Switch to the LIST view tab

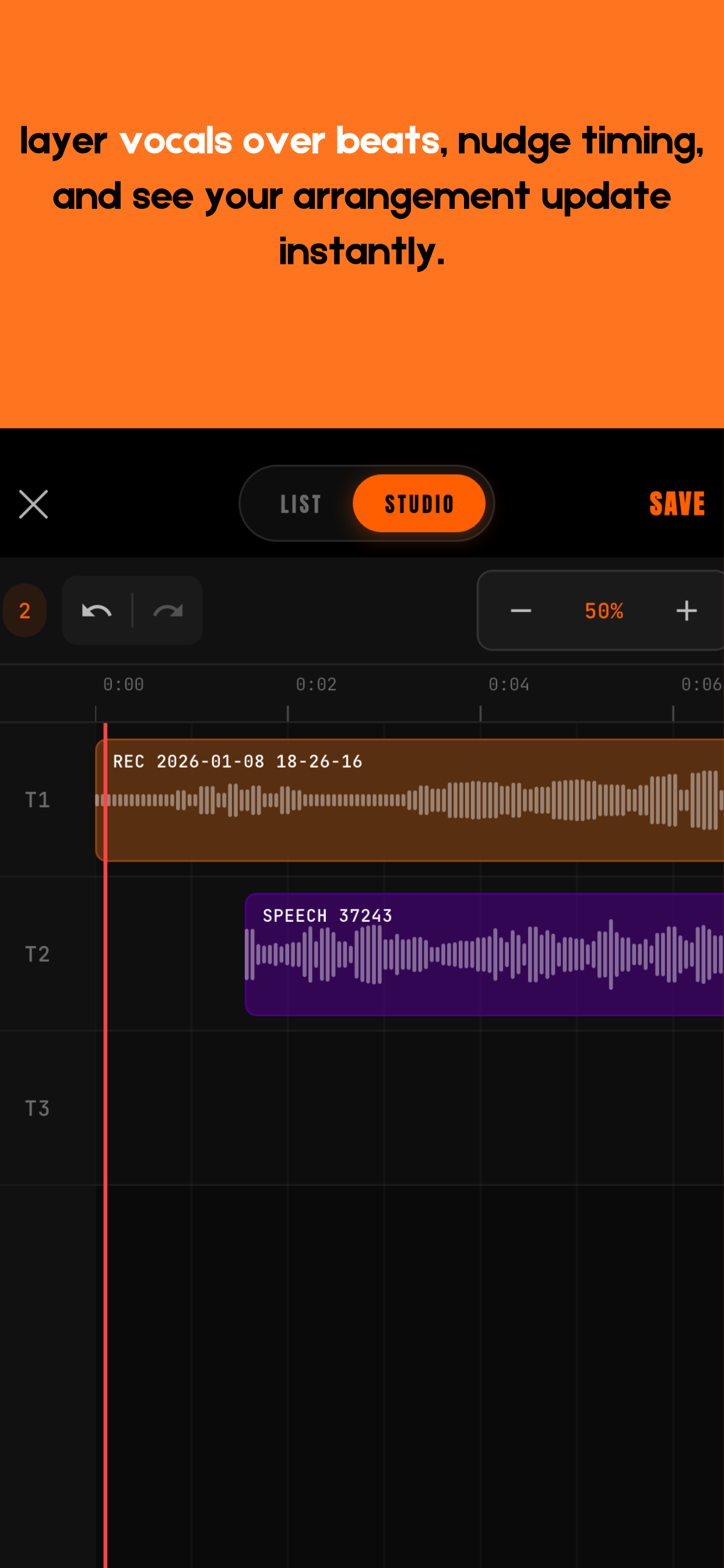(301, 504)
